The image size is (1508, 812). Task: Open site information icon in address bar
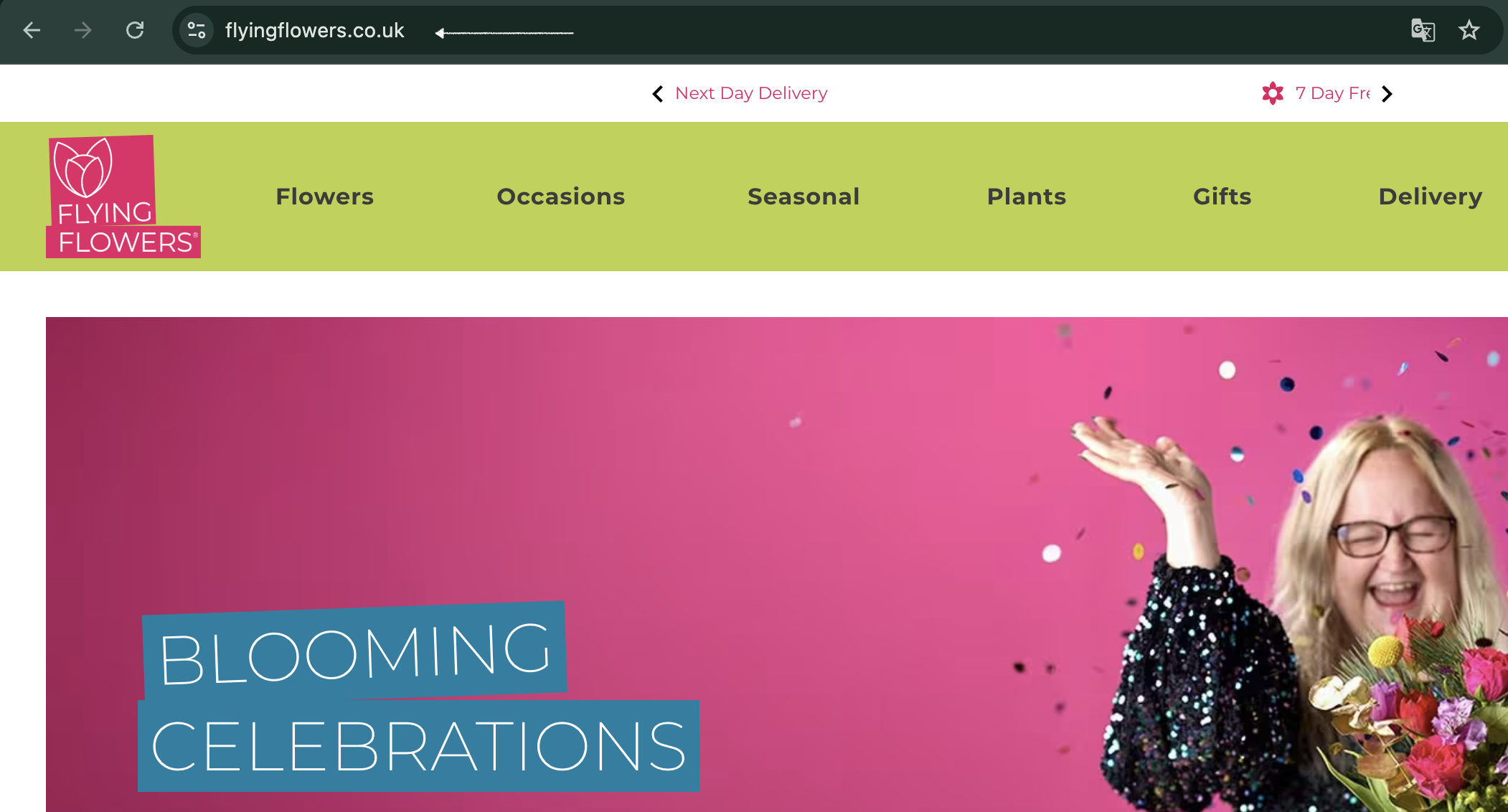tap(196, 30)
